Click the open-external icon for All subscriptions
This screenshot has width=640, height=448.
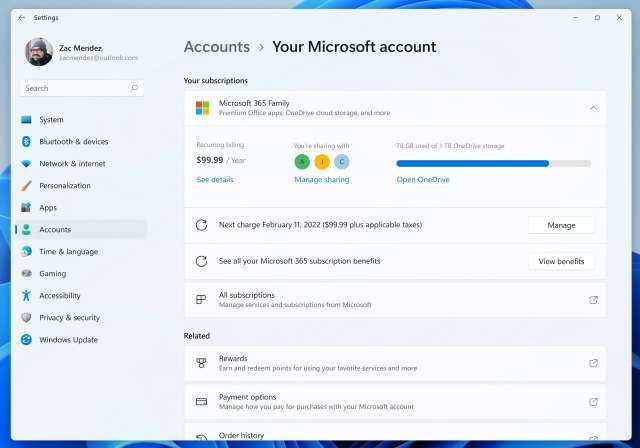(593, 300)
